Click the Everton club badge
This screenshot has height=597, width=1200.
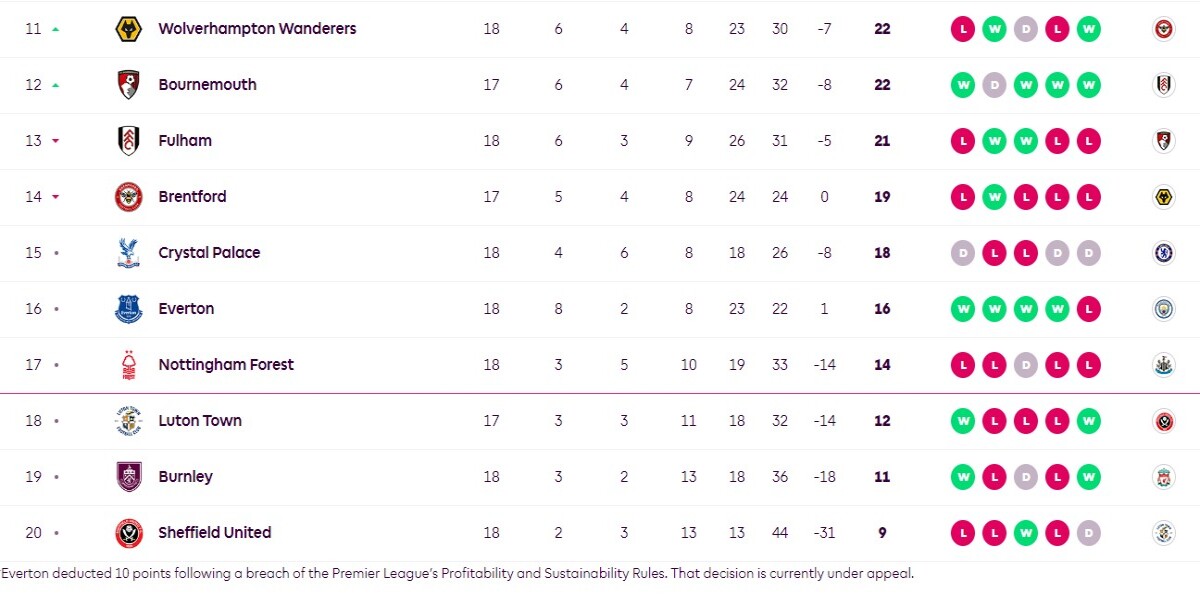point(129,309)
